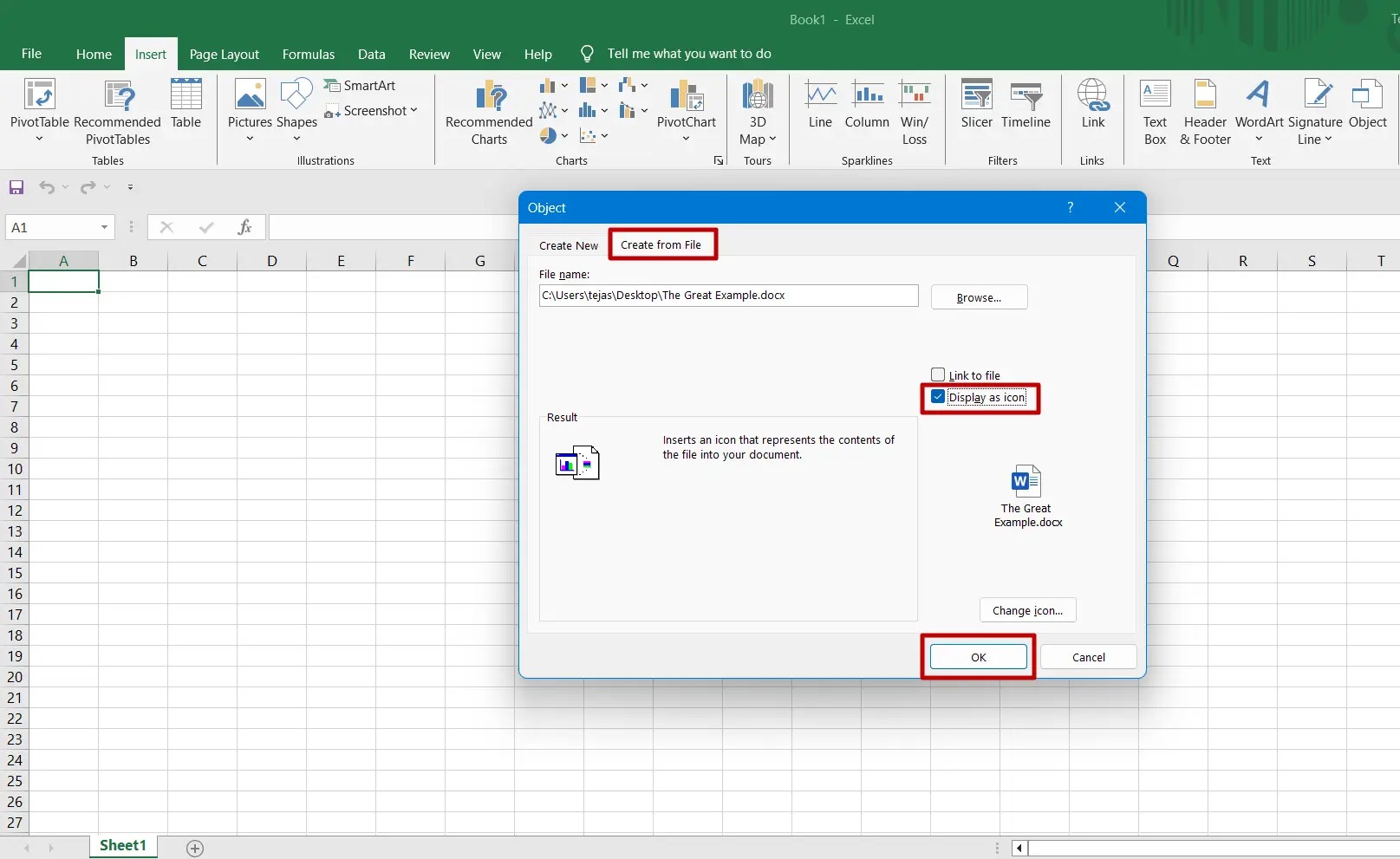Enable the Link to file checkbox
Viewport: 1400px width, 859px height.
click(x=938, y=375)
